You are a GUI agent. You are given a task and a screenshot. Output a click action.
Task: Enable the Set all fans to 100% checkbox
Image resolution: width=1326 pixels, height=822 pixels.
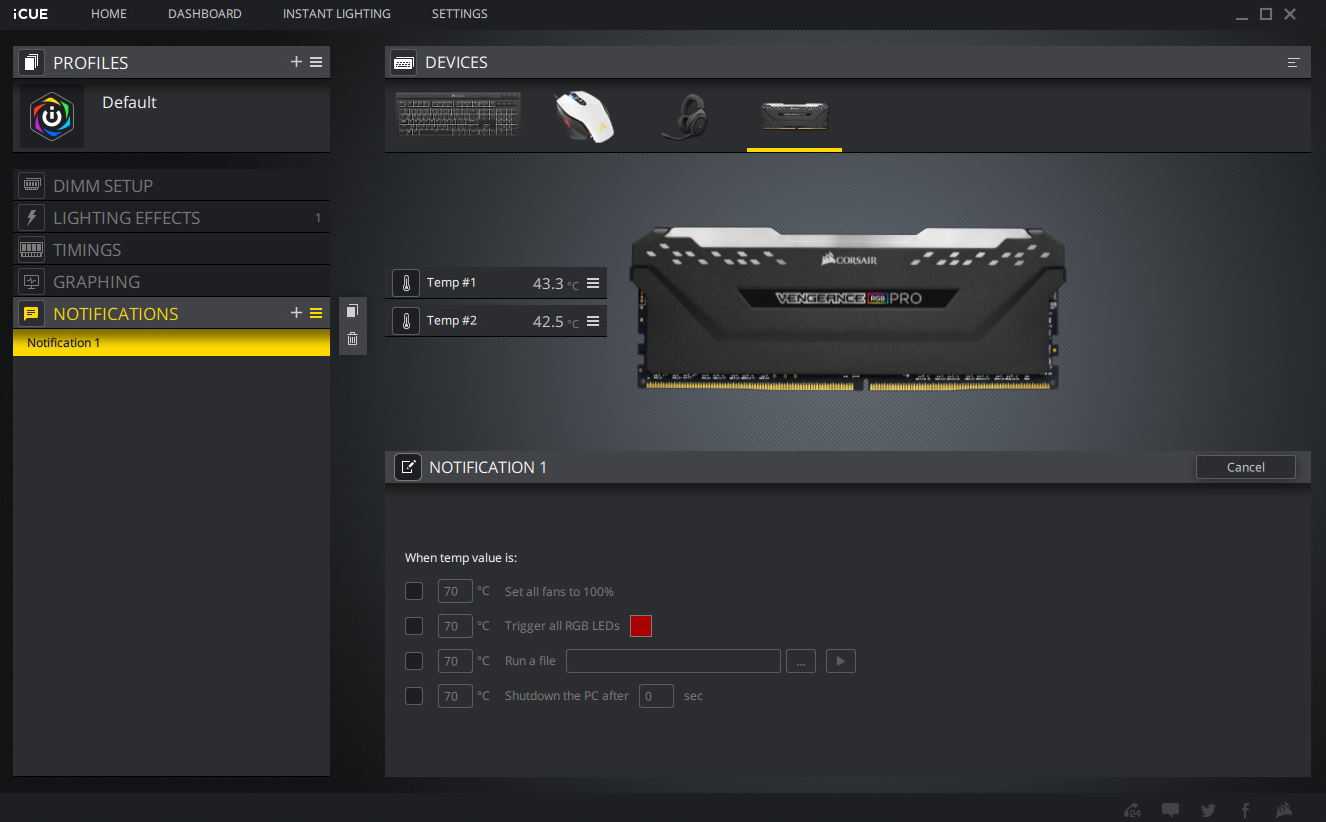(x=414, y=591)
